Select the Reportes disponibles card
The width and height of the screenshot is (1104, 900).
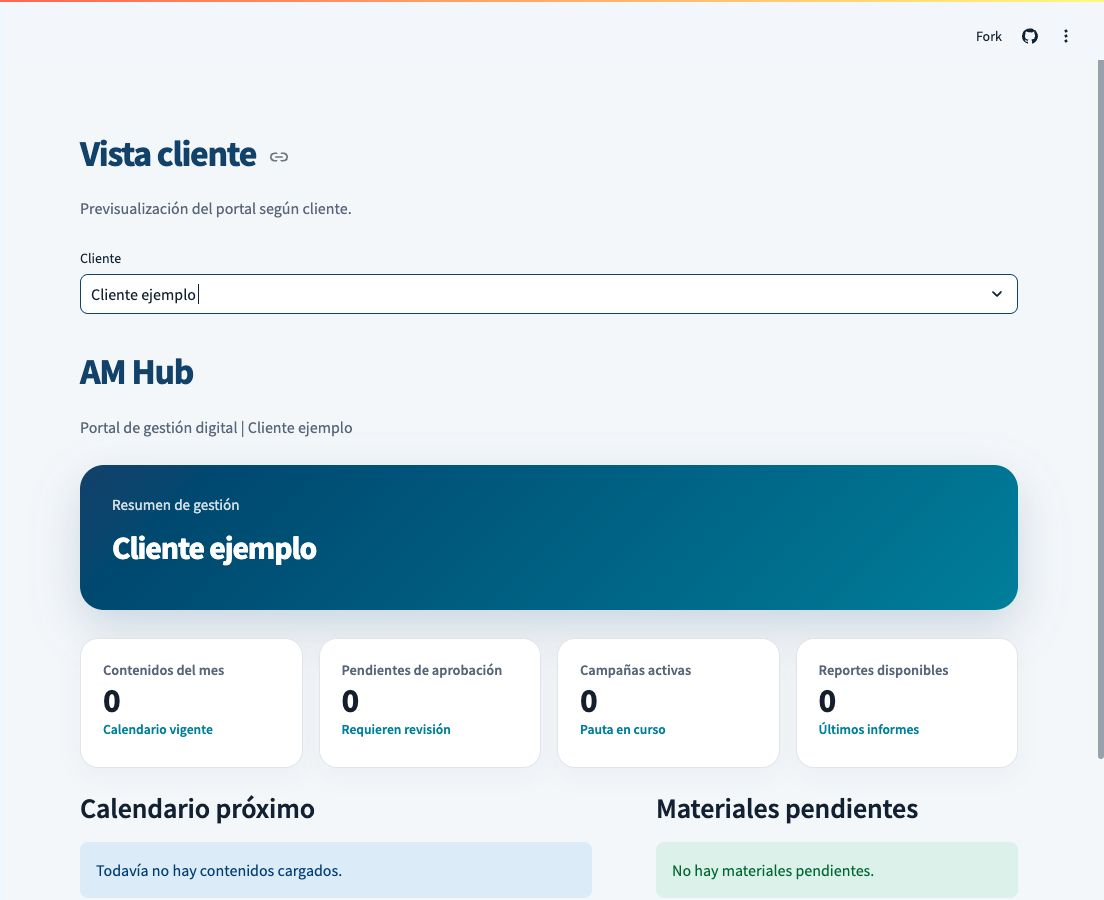pos(907,703)
